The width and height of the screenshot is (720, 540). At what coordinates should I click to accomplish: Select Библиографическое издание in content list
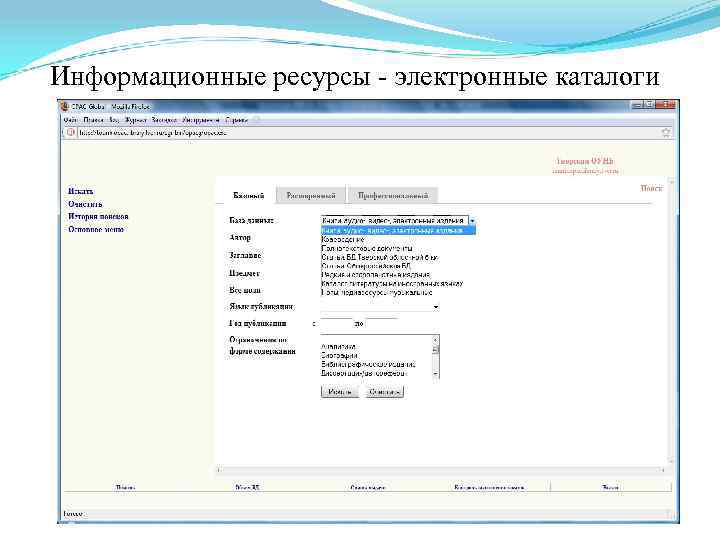[368, 365]
